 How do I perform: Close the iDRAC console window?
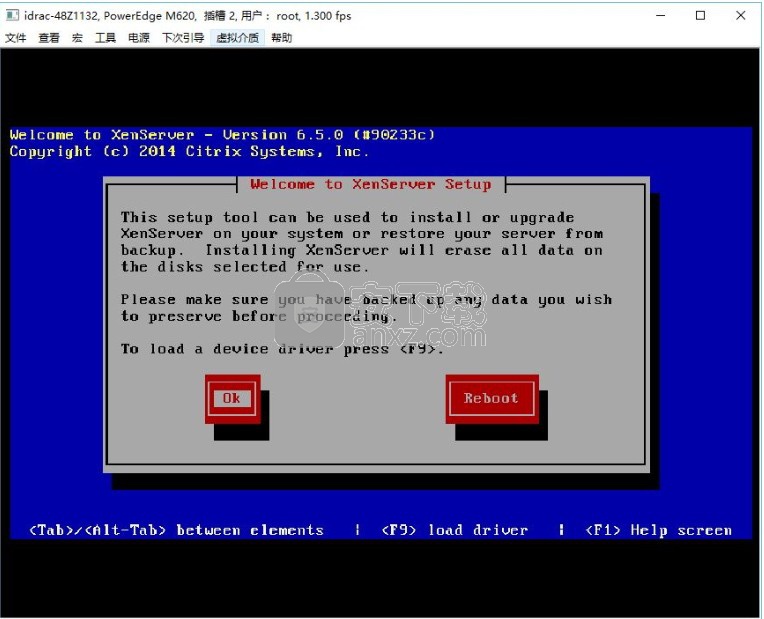point(741,16)
